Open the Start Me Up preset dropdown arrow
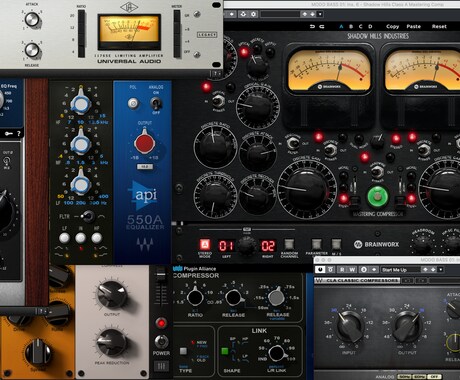This screenshot has width=460, height=380. pos(441,269)
